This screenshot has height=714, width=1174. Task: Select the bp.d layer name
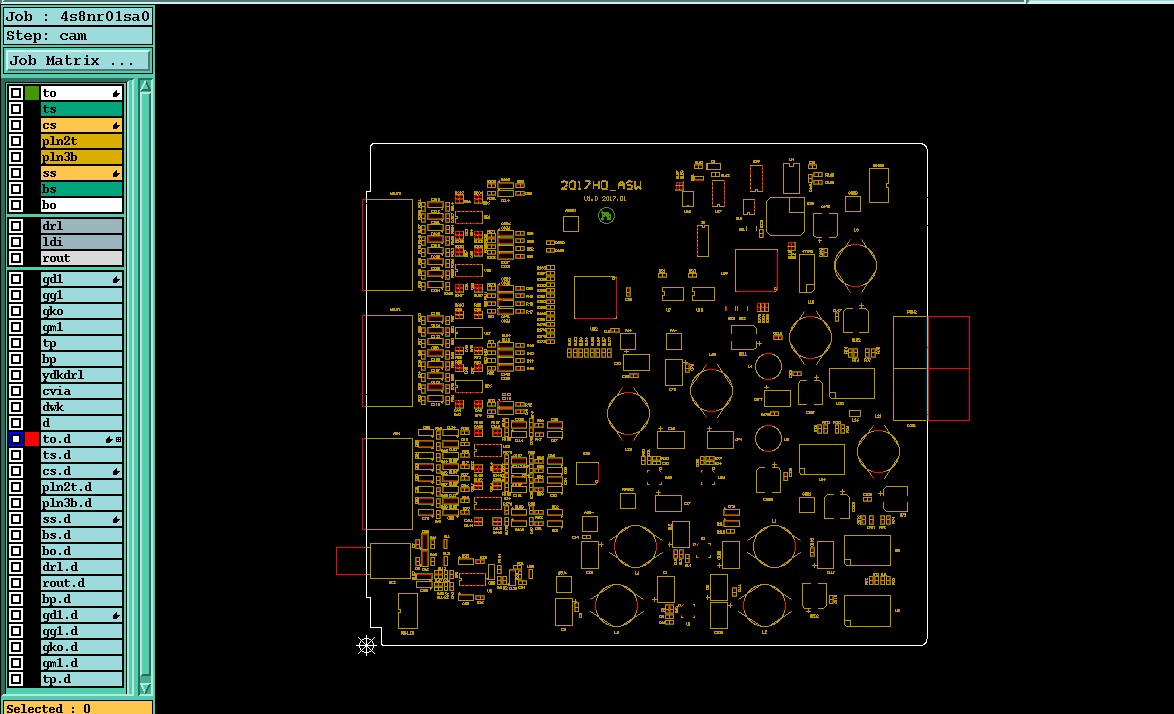pyautogui.click(x=82, y=599)
